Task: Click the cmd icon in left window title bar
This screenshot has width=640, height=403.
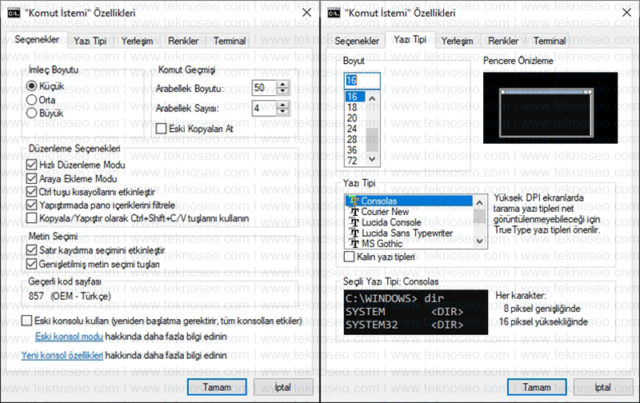Action: 13,13
